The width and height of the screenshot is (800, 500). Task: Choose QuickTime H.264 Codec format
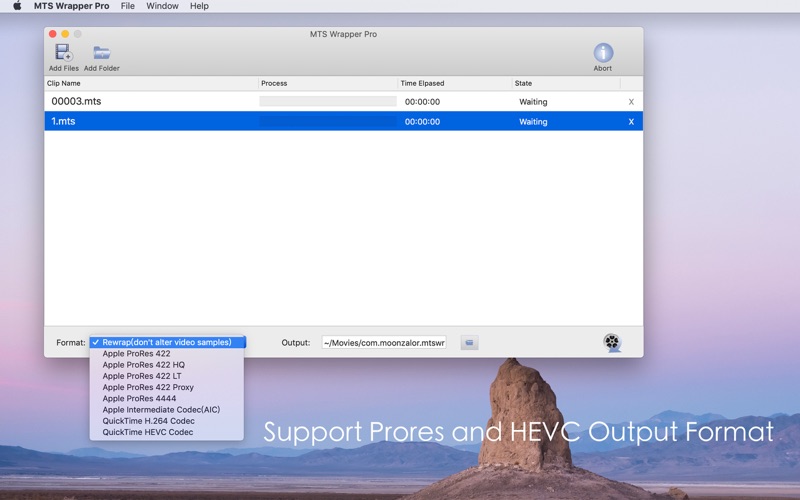[x=167, y=421]
